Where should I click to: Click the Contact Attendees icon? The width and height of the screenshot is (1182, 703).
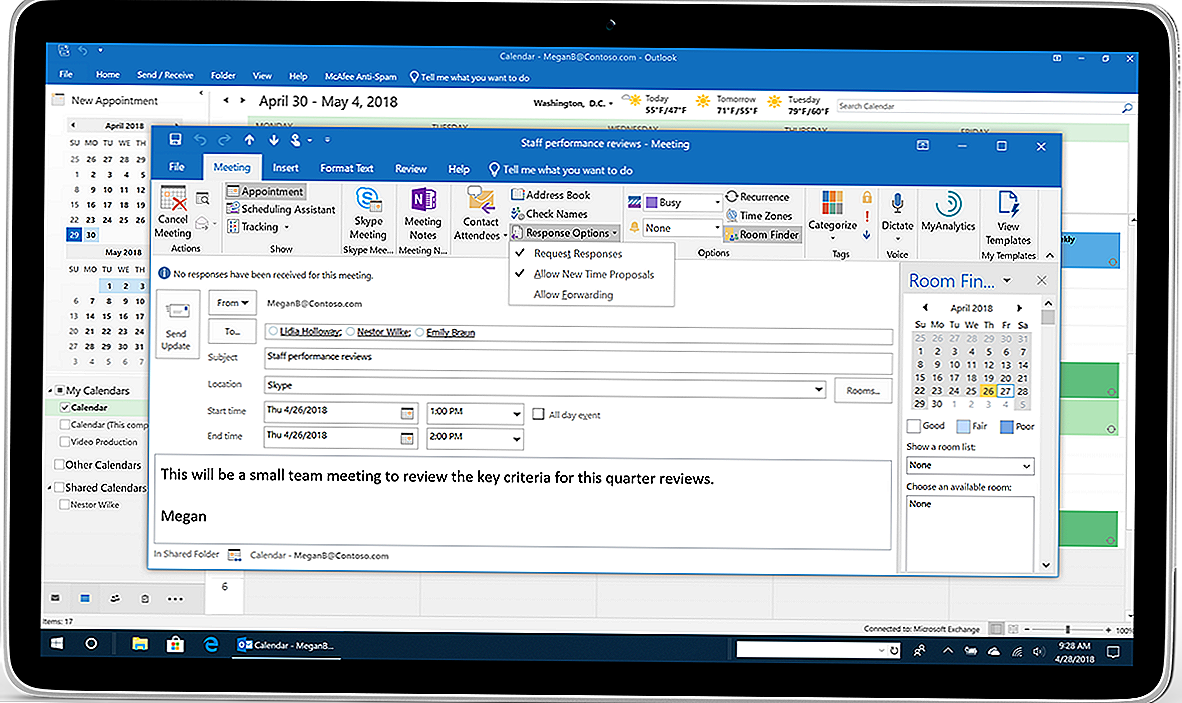480,200
